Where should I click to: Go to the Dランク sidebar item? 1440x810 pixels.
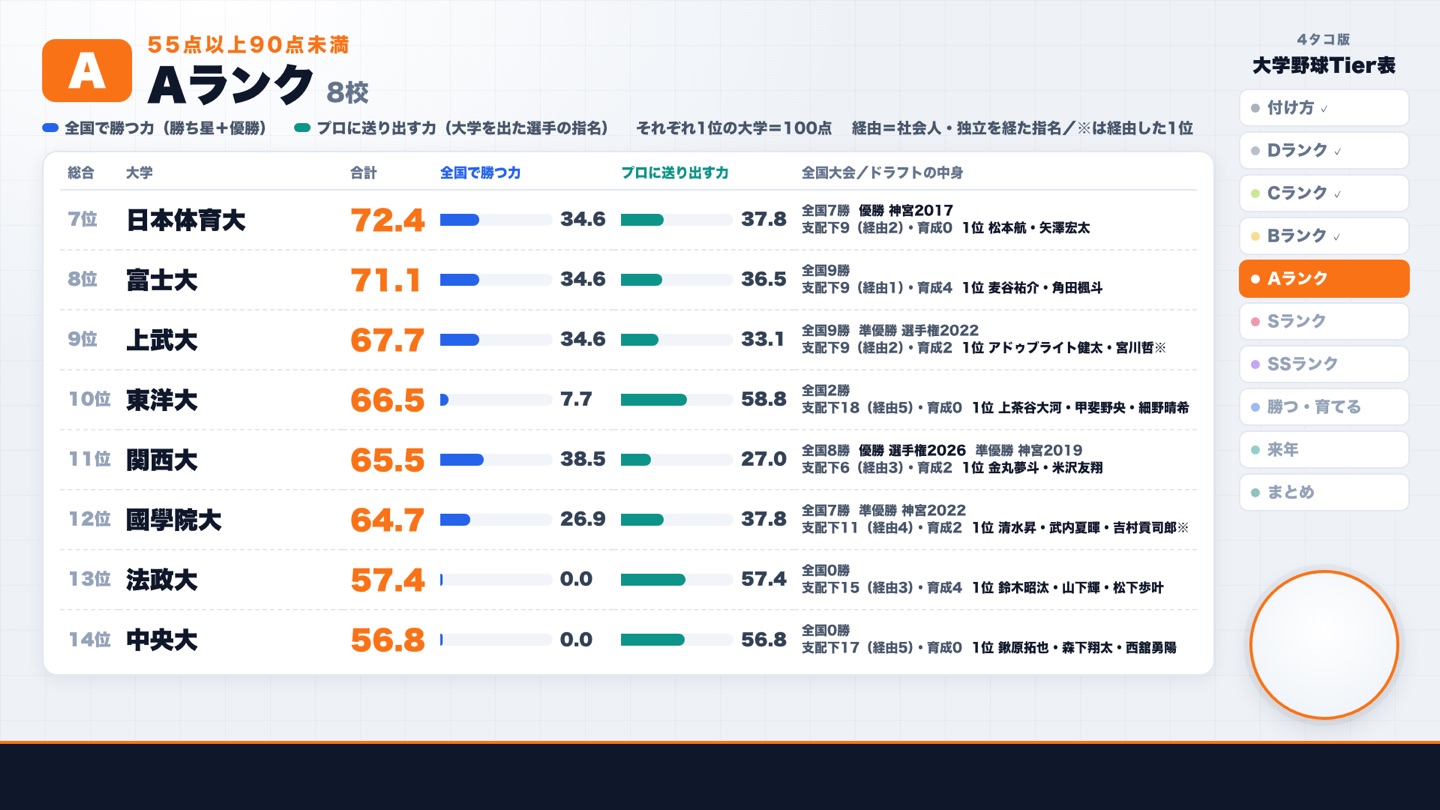coord(1323,151)
